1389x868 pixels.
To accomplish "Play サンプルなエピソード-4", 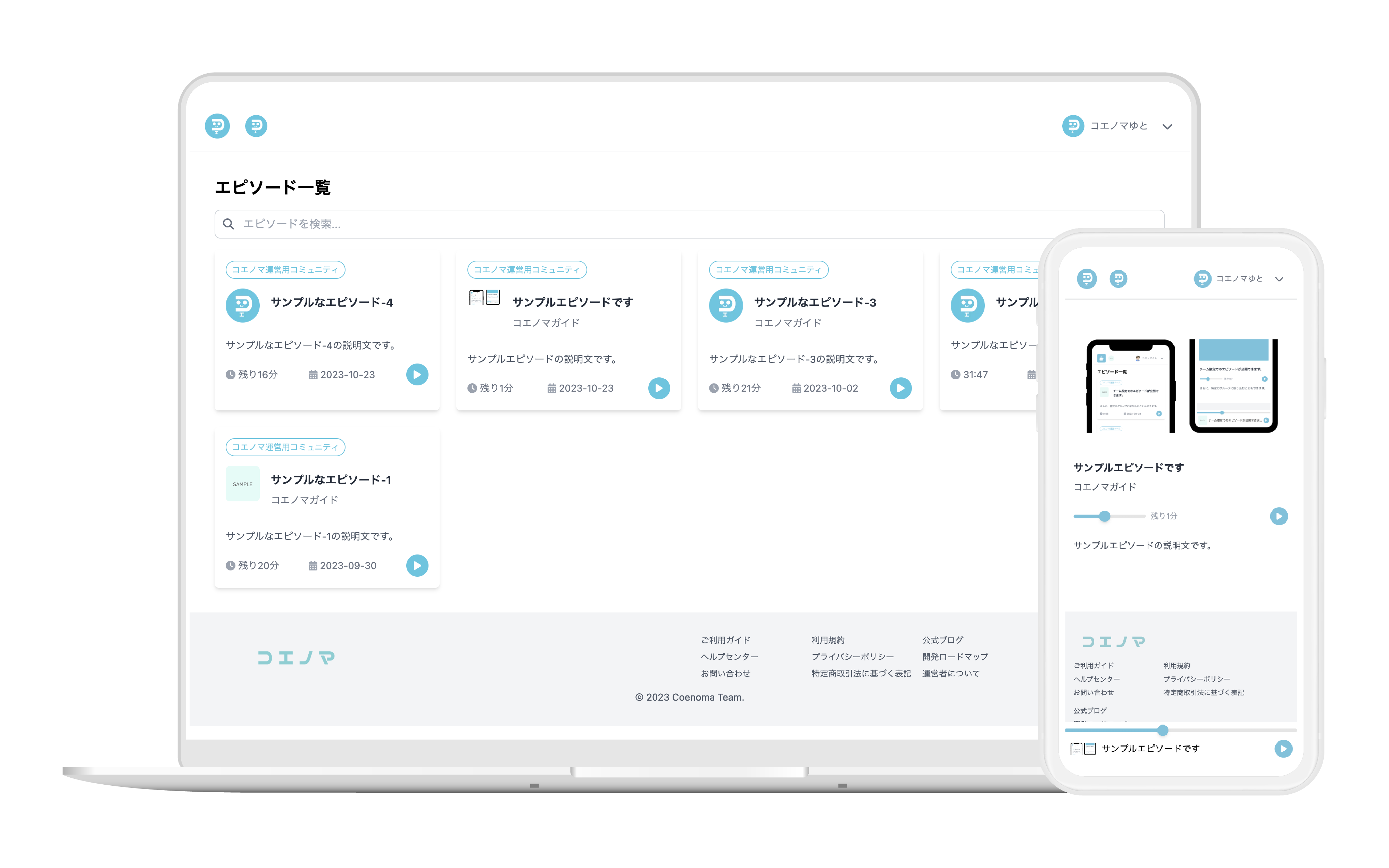I will point(417,374).
